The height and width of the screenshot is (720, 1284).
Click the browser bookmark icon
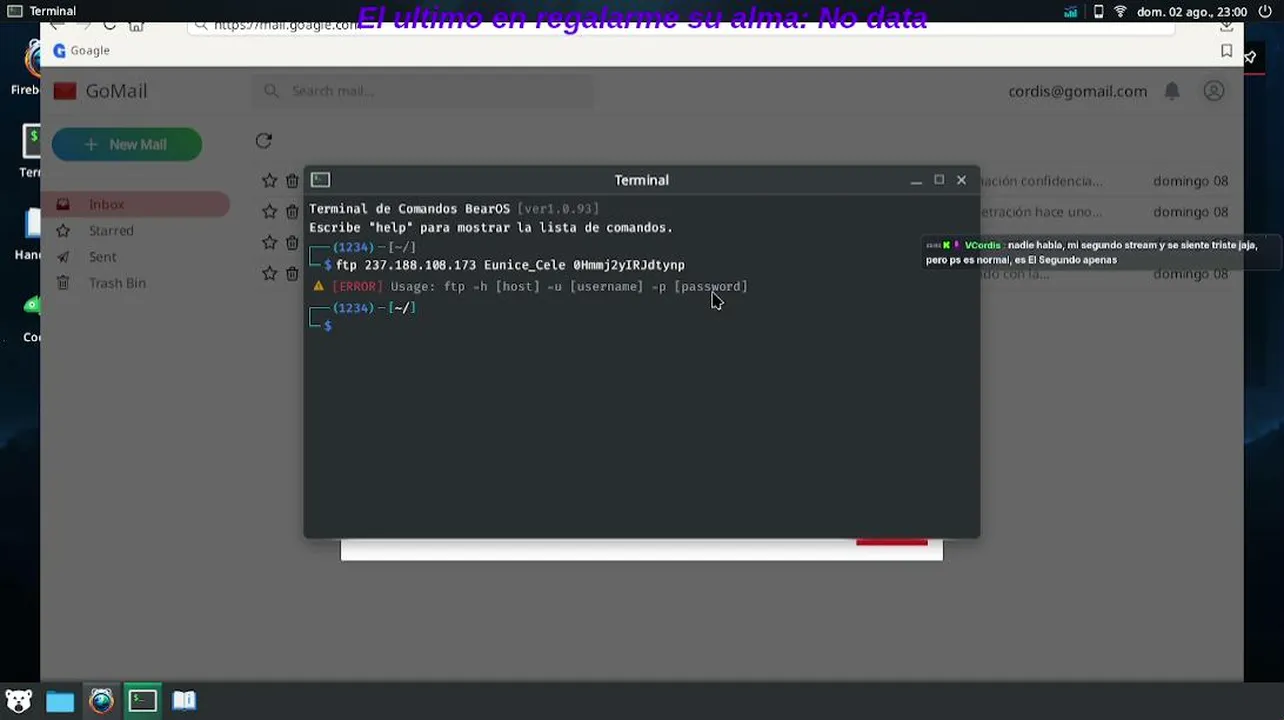point(1227,51)
